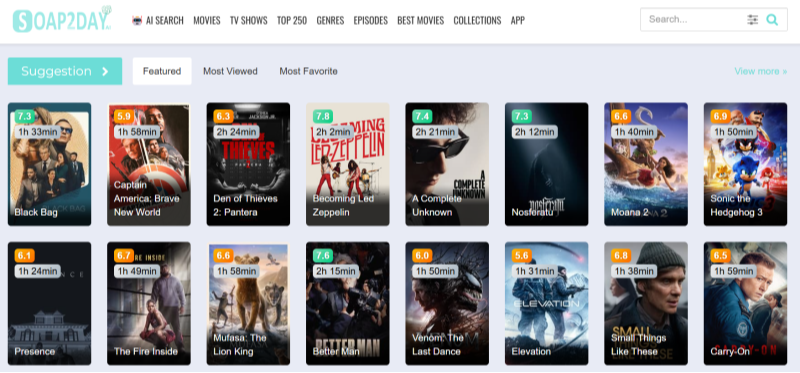The width and height of the screenshot is (800, 373).
Task: Click the Suggestion chevron arrow
Action: pos(105,71)
